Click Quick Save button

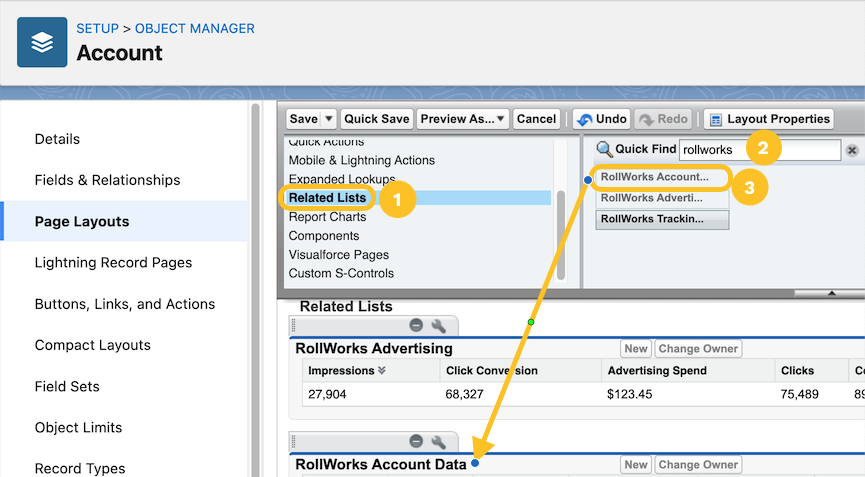(377, 119)
